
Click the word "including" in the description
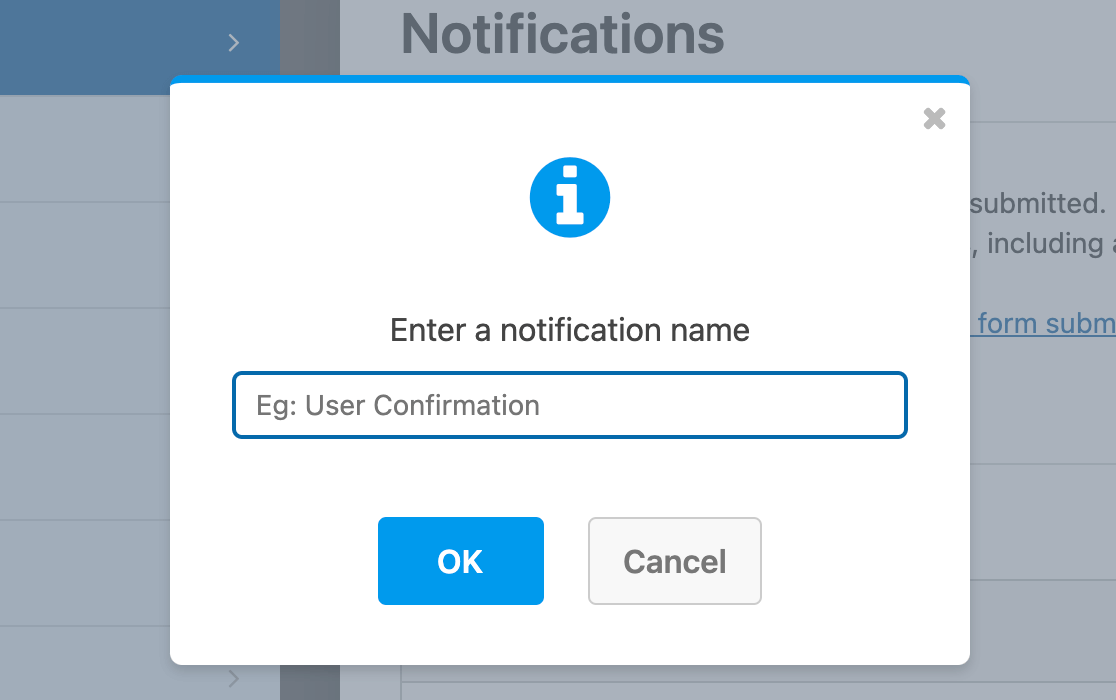point(1045,244)
